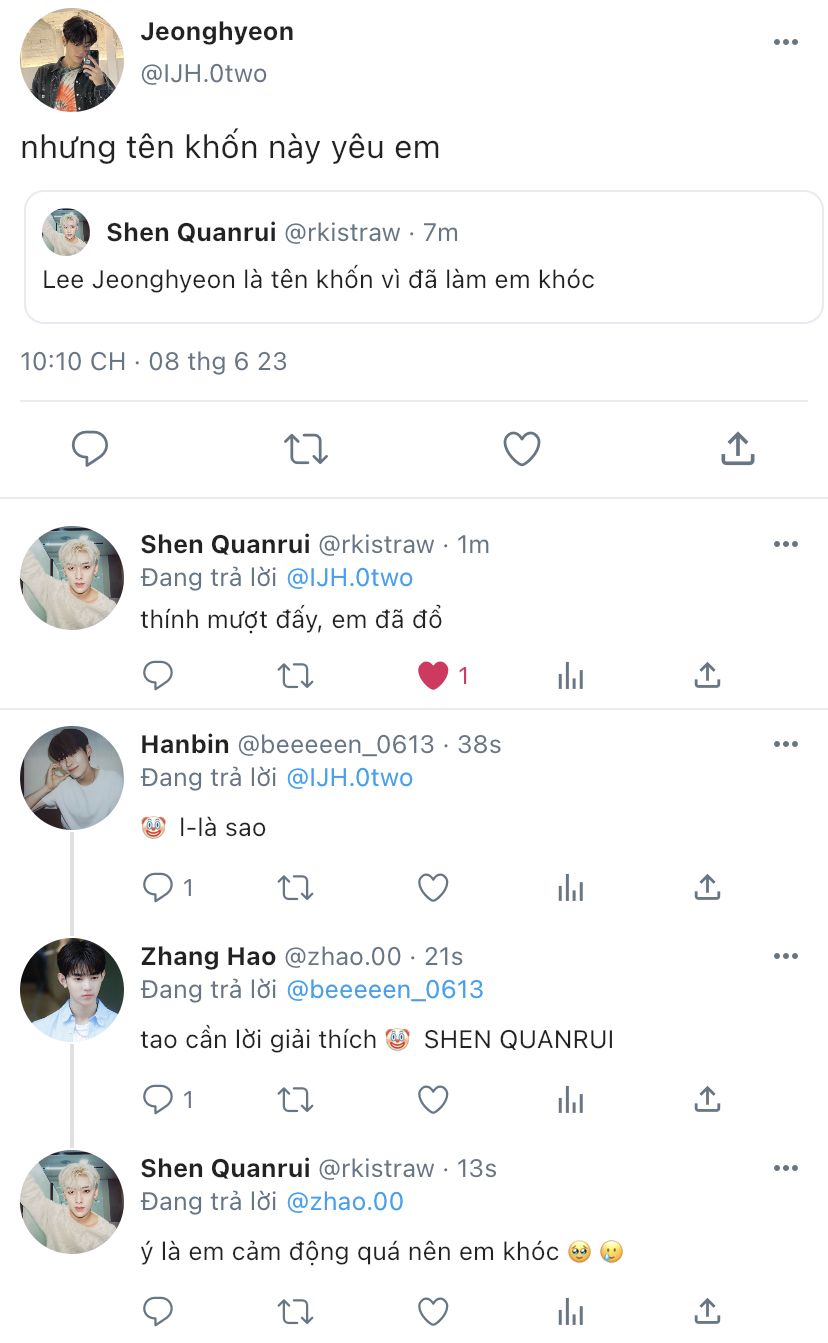Open more options on Zhang Hao's reply
The width and height of the screenshot is (828, 1343).
coord(786,957)
